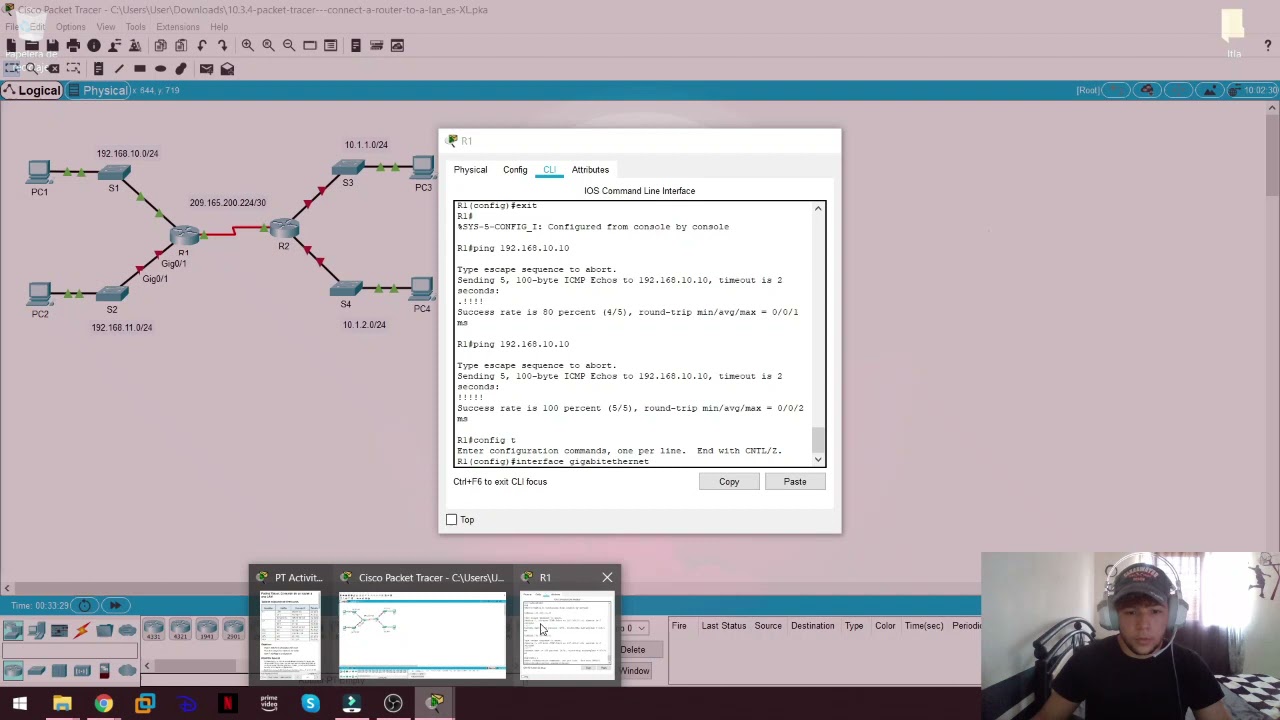The width and height of the screenshot is (1280, 720).
Task: Select the Draw Rectangle tool
Action: click(x=140, y=69)
